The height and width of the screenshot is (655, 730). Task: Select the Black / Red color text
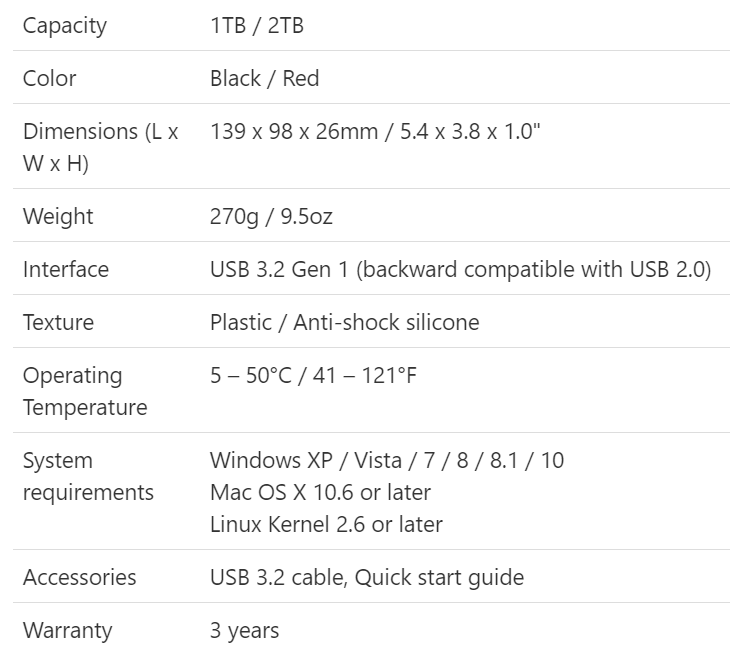tap(264, 78)
